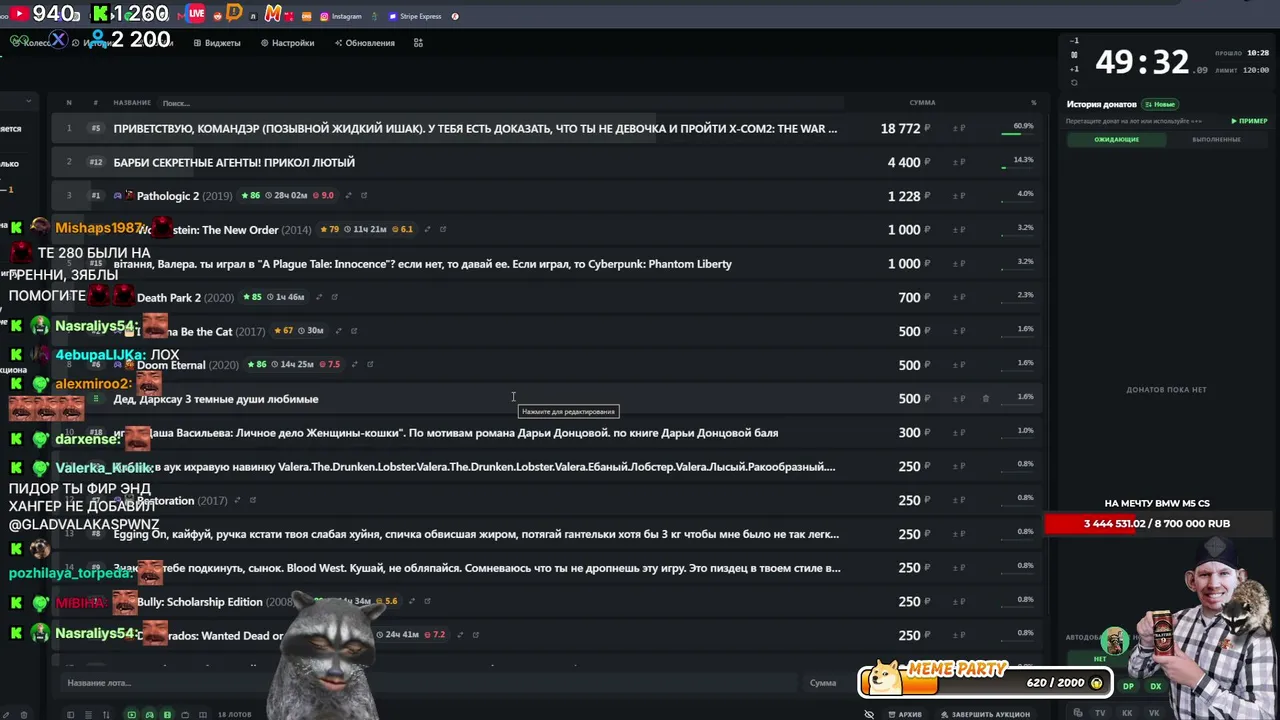Click add-amount control on Doom Eternal row
Viewport: 1280px width, 720px height.
(959, 365)
